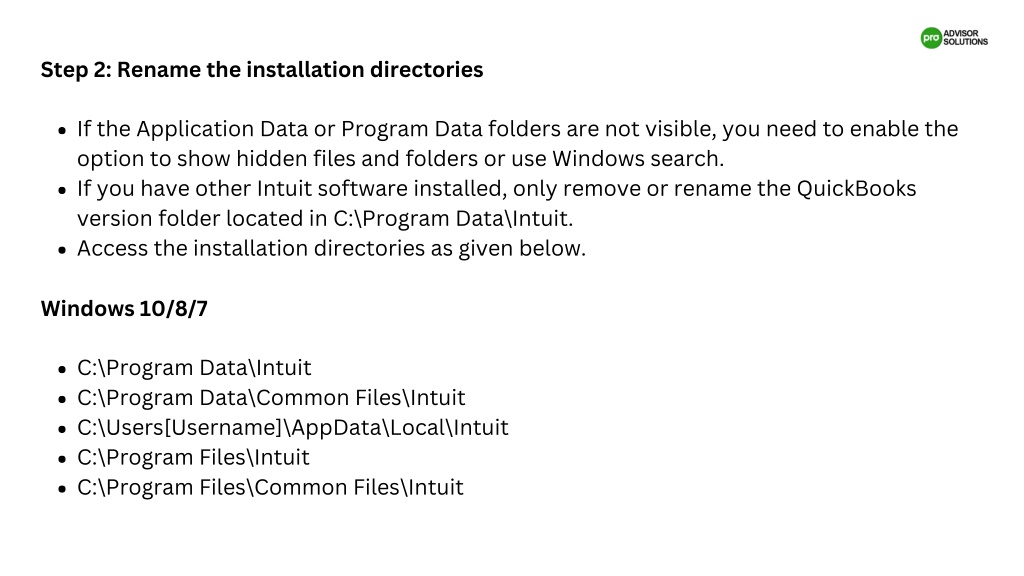1024x576 pixels.
Task: Click the 'Step 2: Rename the installation directories' heading
Action: pos(262,70)
